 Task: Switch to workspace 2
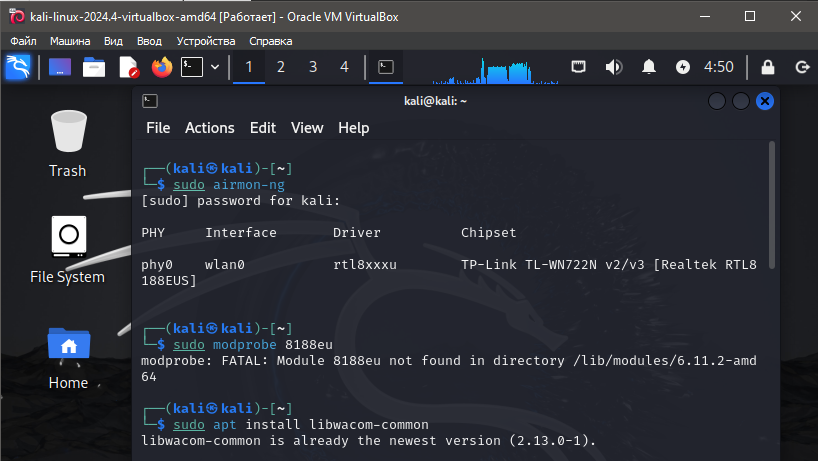281,67
